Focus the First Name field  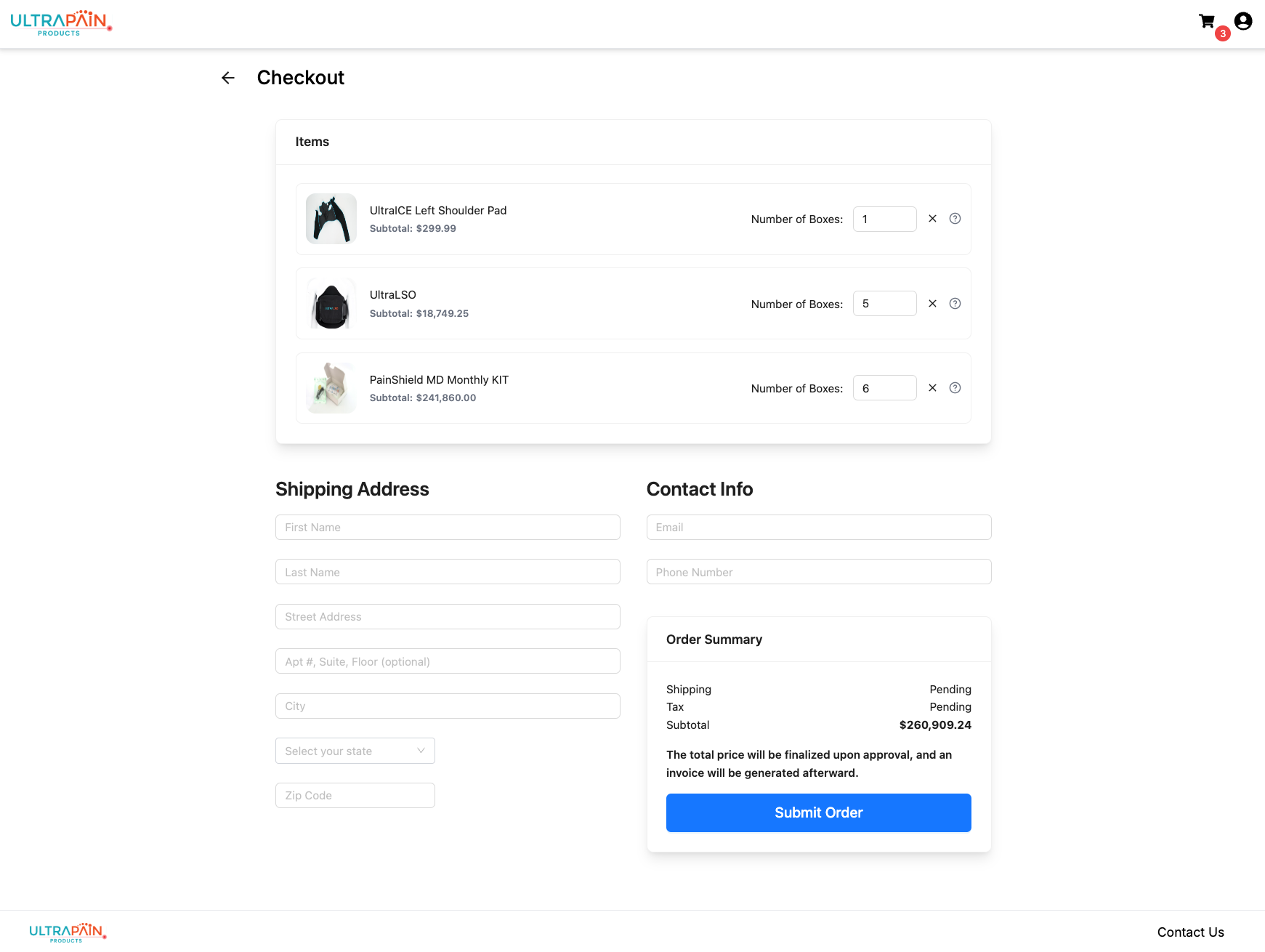(448, 528)
